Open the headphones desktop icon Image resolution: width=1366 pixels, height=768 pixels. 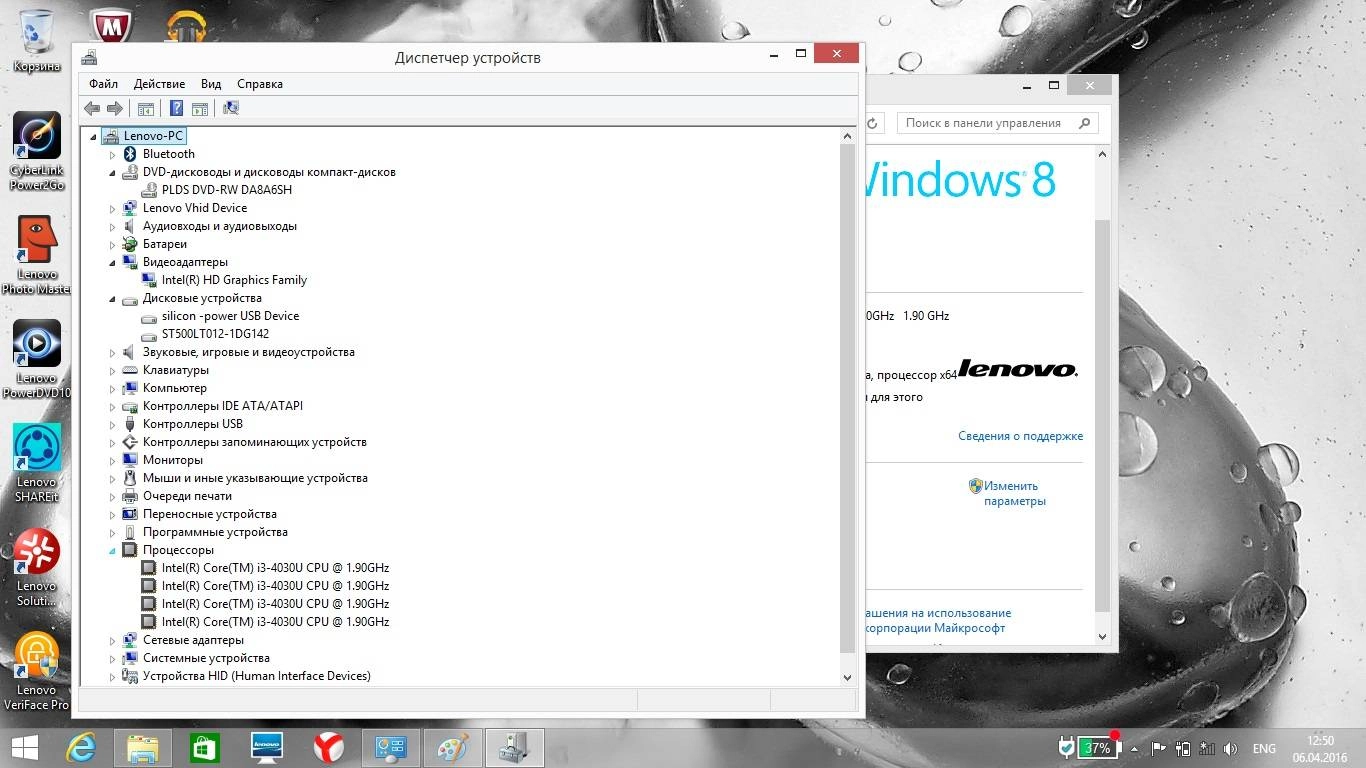[186, 28]
